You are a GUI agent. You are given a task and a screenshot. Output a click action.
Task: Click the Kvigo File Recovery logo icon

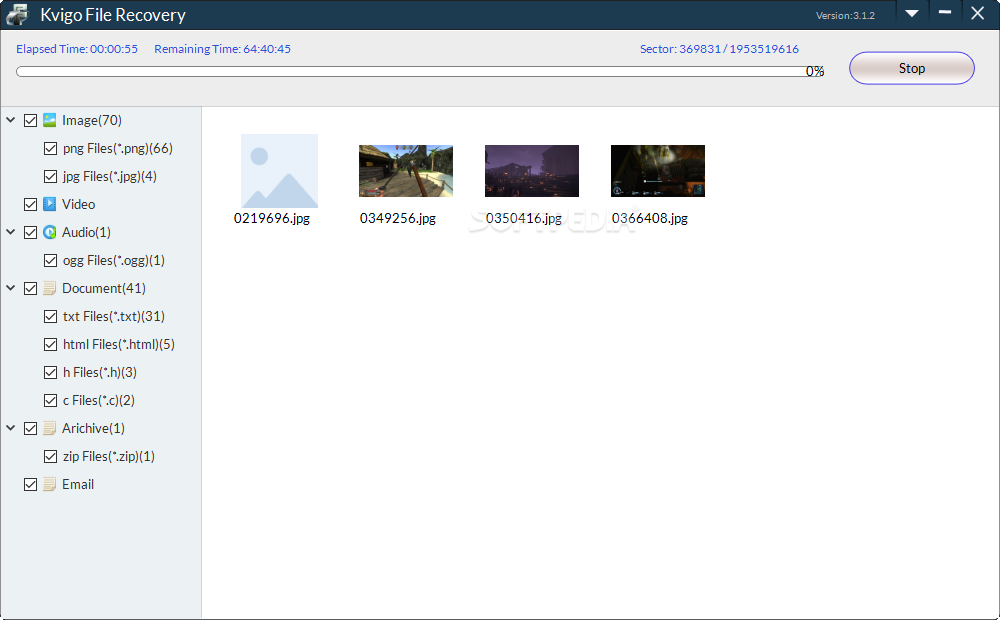tap(17, 14)
